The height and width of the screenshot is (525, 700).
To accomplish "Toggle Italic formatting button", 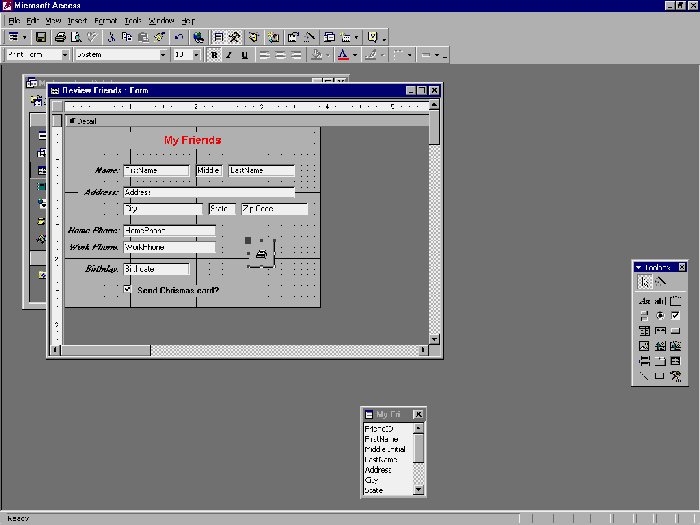I will (x=229, y=55).
